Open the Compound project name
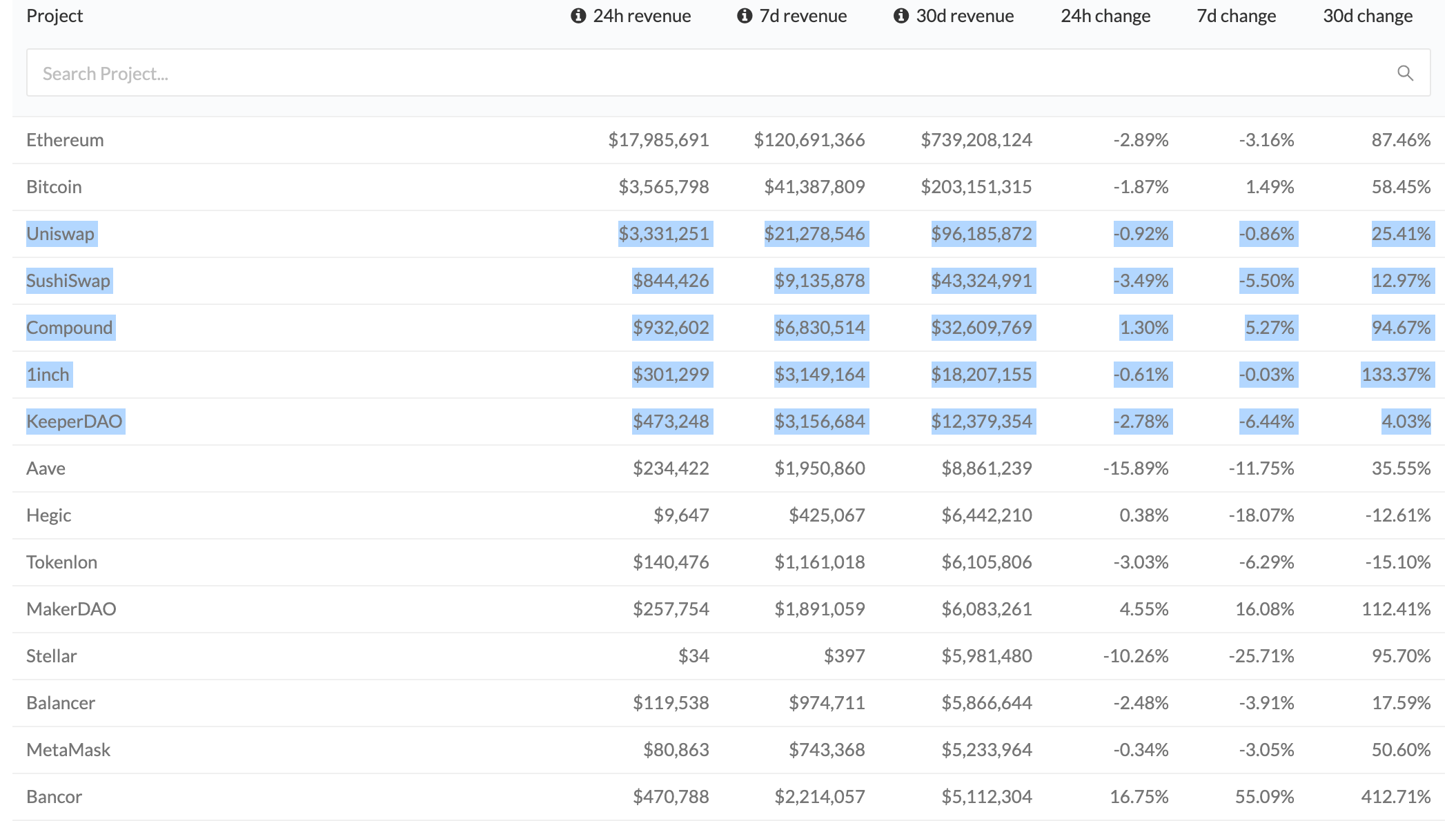The height and width of the screenshot is (821, 1456). pyautogui.click(x=69, y=328)
